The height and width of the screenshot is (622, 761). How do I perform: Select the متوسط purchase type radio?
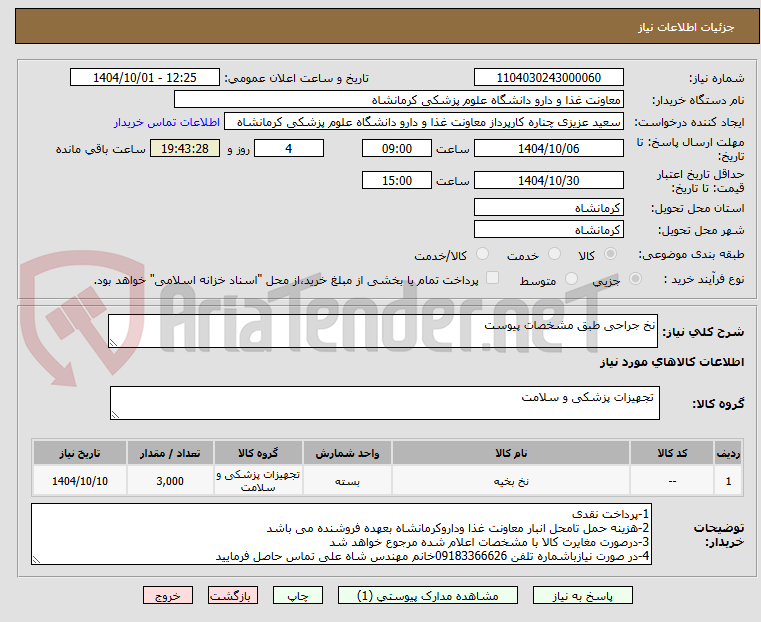tap(571, 279)
